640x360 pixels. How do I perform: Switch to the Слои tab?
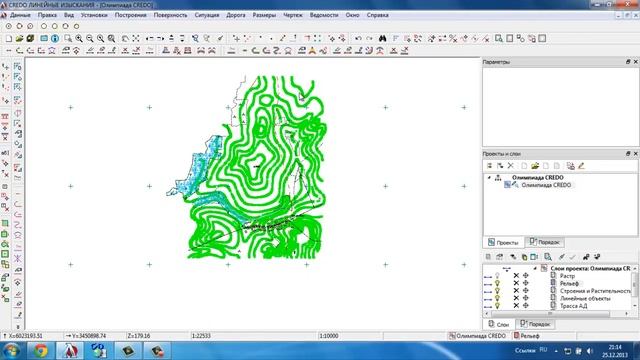pyautogui.click(x=499, y=324)
